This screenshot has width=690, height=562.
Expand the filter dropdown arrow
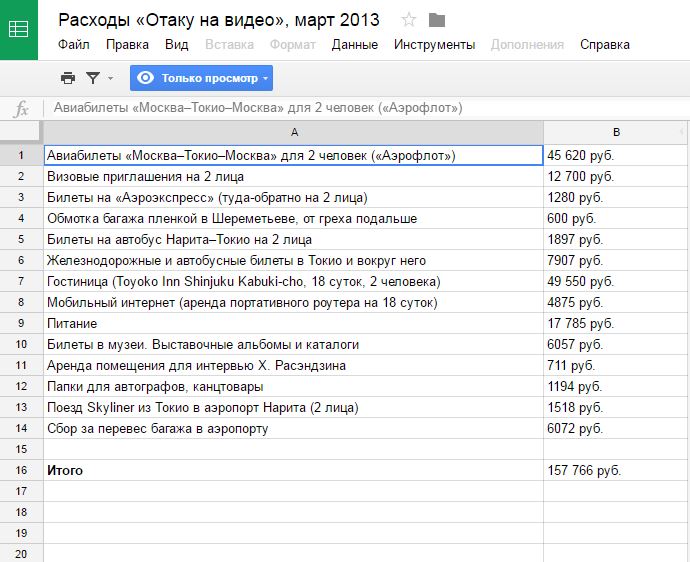[110, 78]
